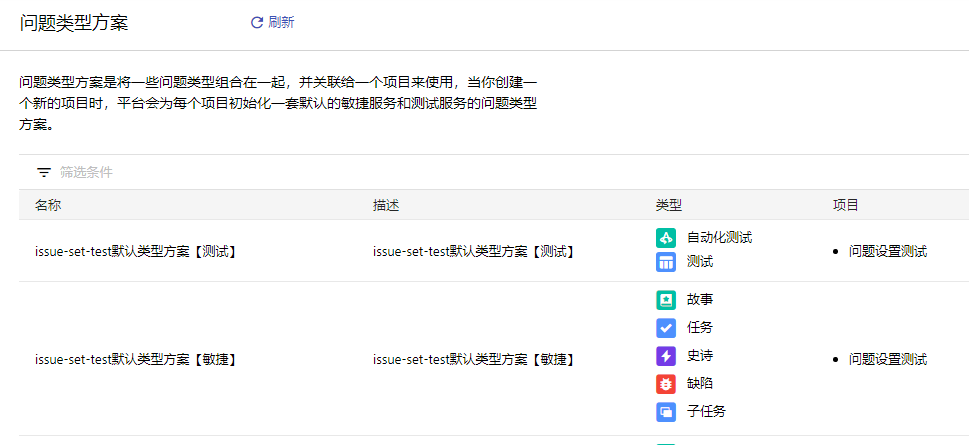Click the red 缺陷 bug icon
This screenshot has width=969, height=445.
(x=666, y=383)
